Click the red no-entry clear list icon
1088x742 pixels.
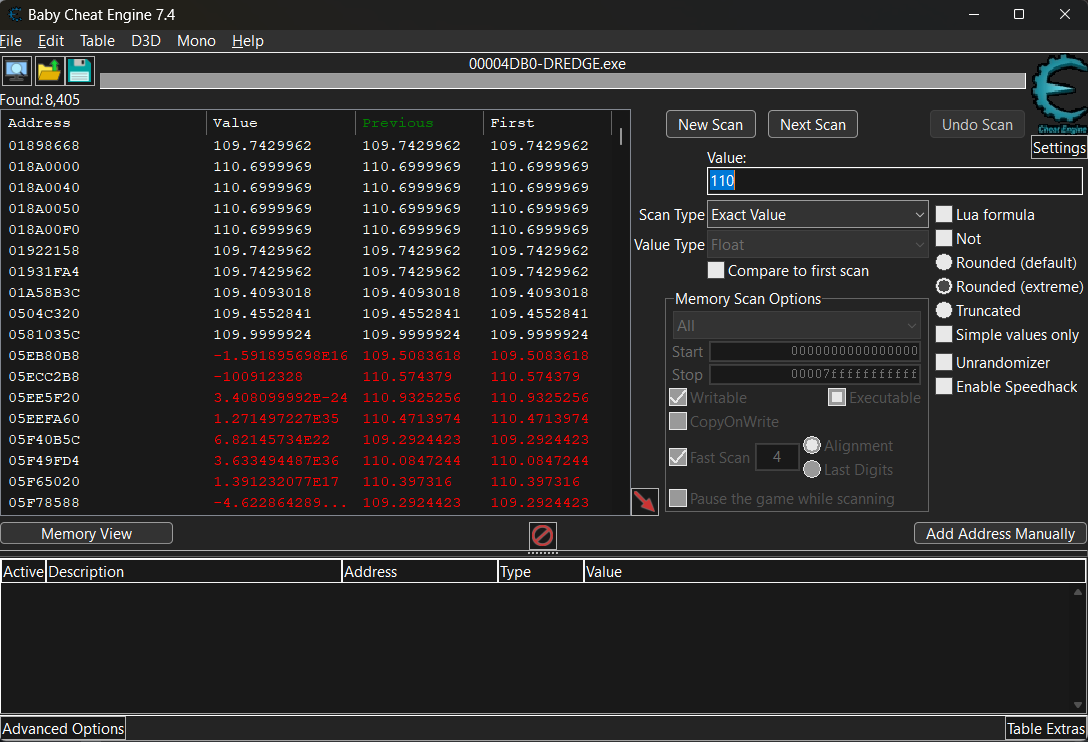(x=543, y=536)
